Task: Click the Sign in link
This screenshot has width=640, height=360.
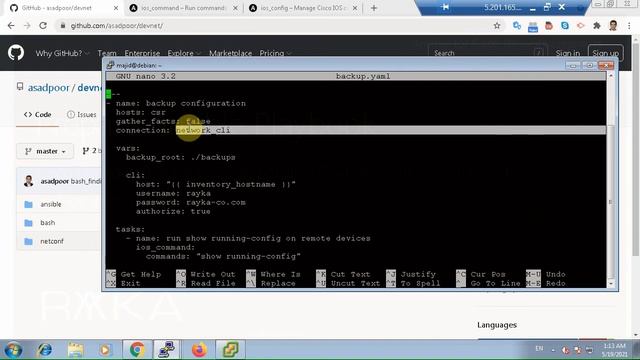Action: coord(567,53)
